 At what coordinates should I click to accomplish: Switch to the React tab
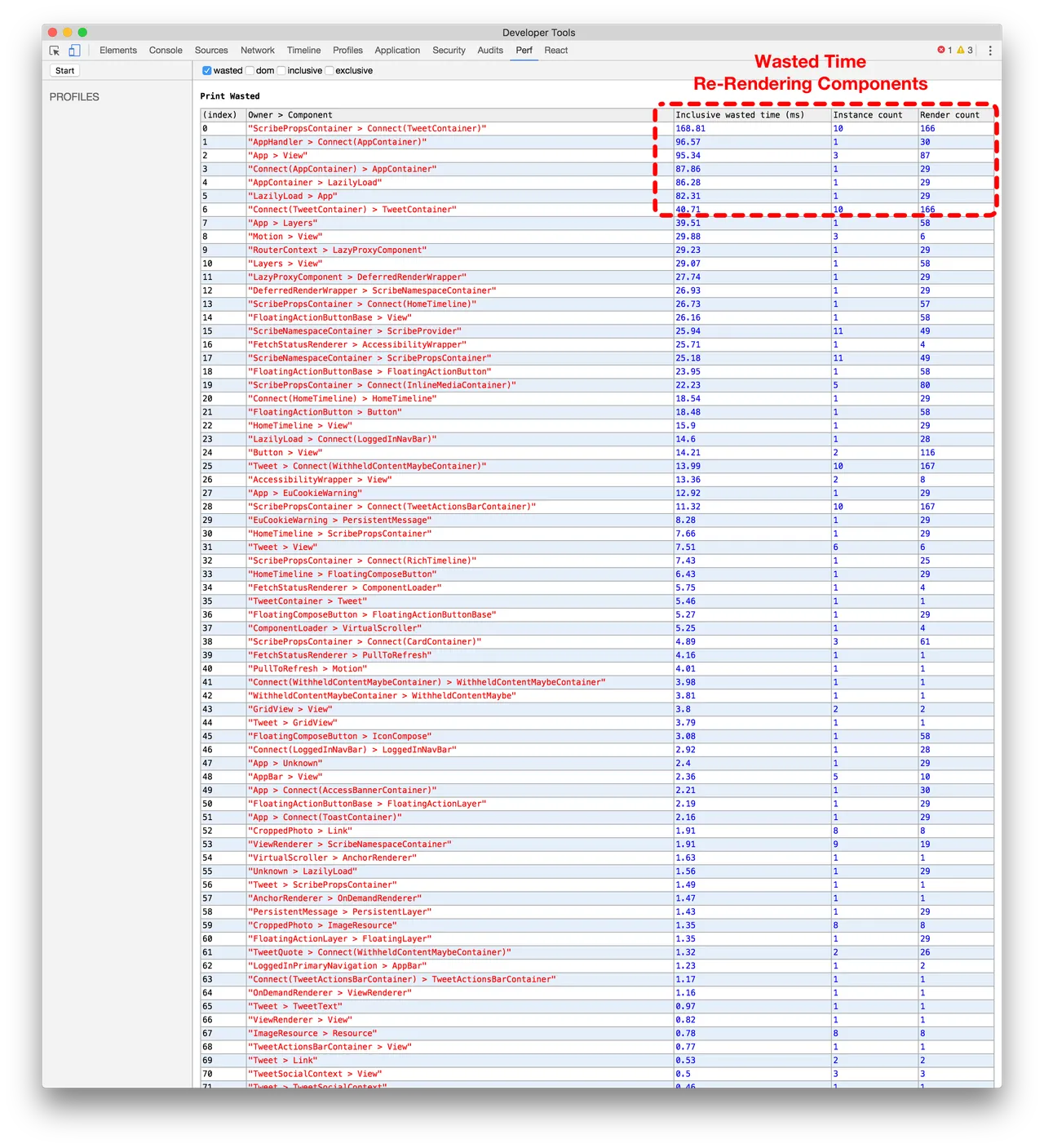(555, 50)
